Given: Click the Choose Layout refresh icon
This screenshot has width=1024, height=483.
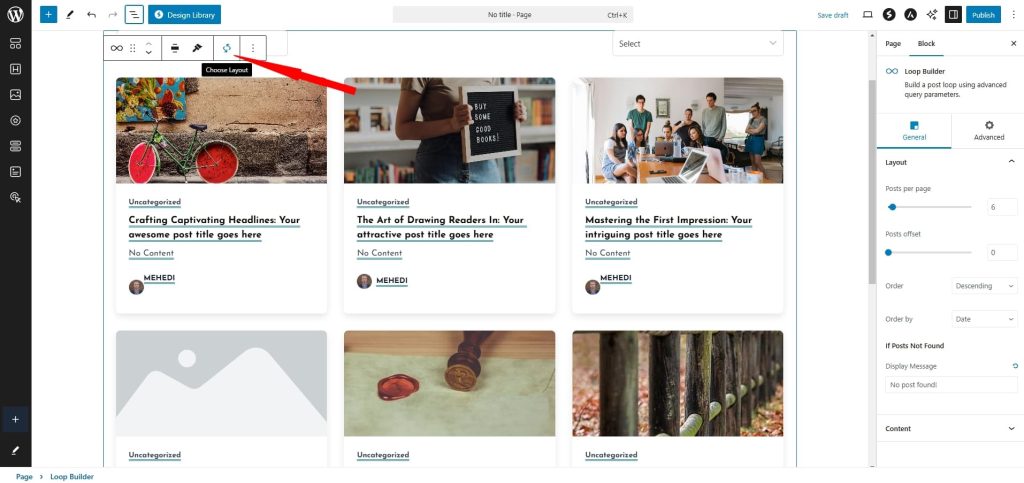Looking at the screenshot, I should click(227, 48).
